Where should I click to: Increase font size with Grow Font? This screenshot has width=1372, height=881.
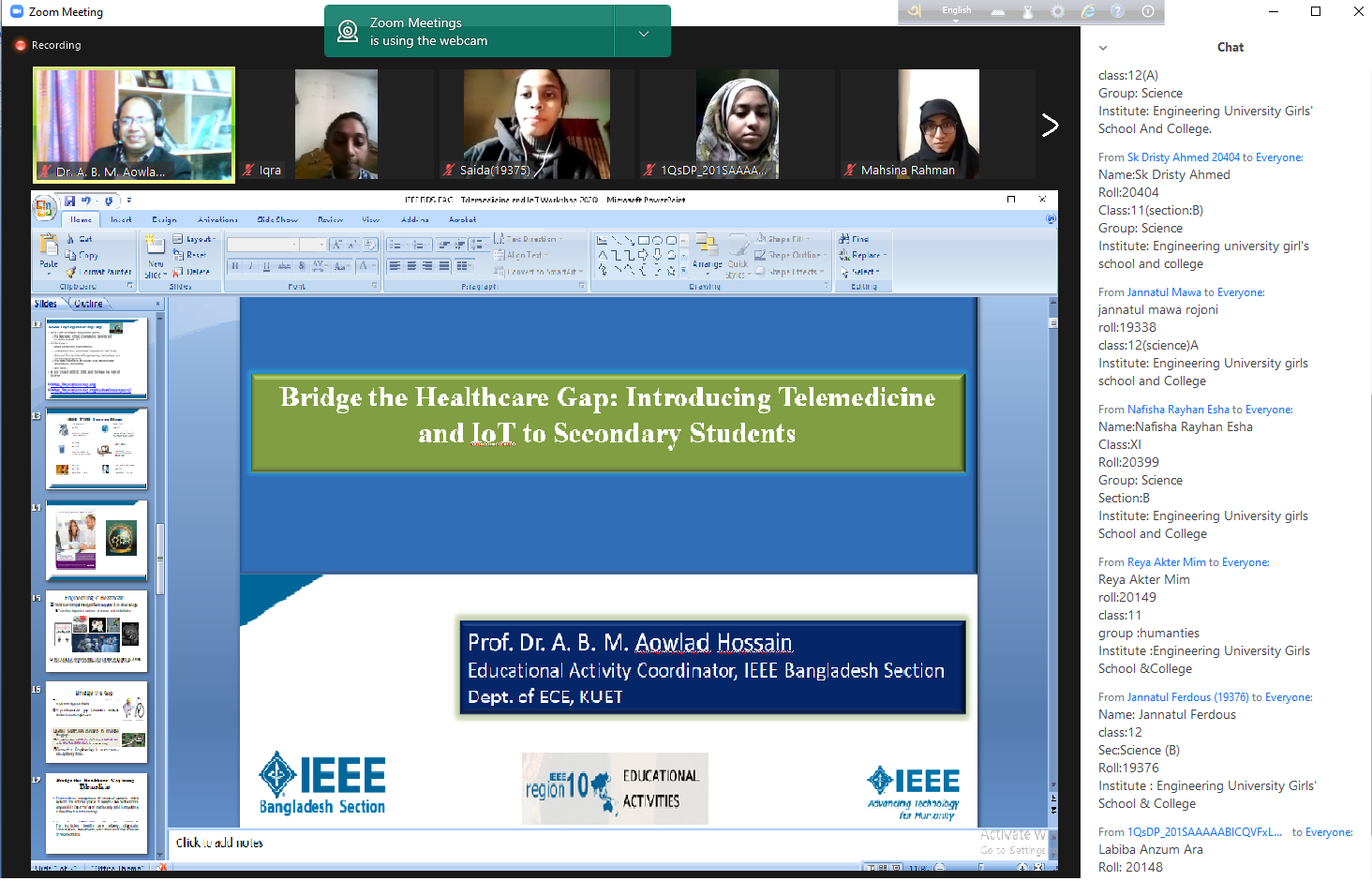[x=336, y=245]
